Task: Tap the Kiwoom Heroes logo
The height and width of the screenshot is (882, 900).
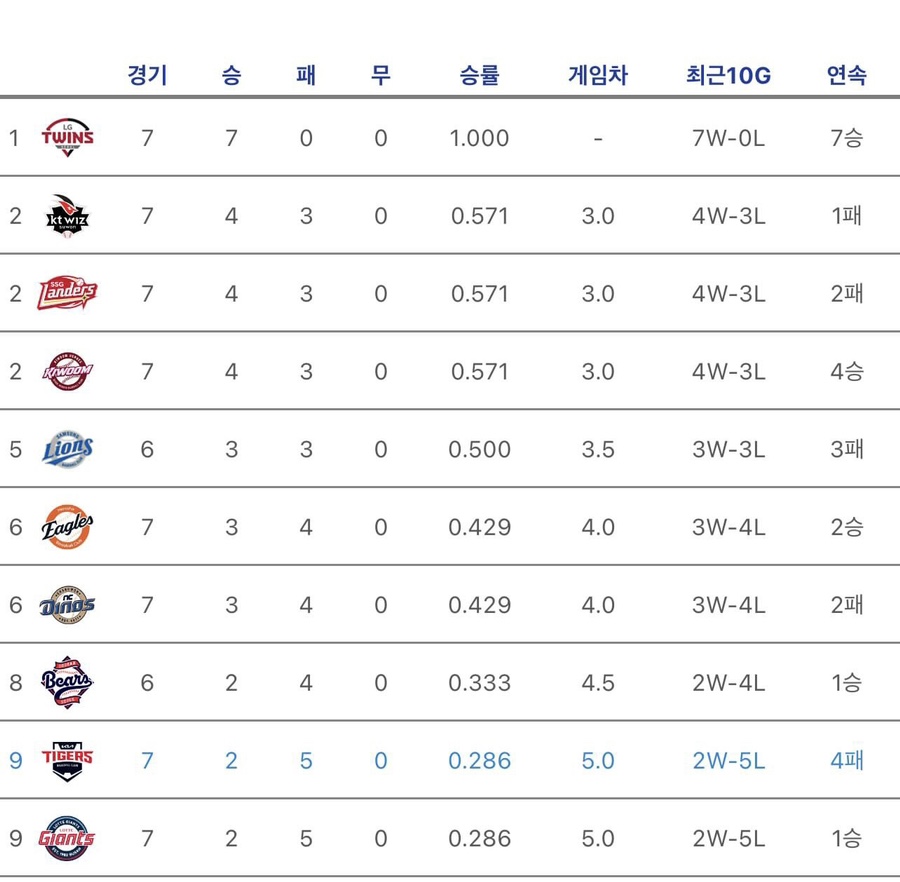Action: tap(67, 371)
